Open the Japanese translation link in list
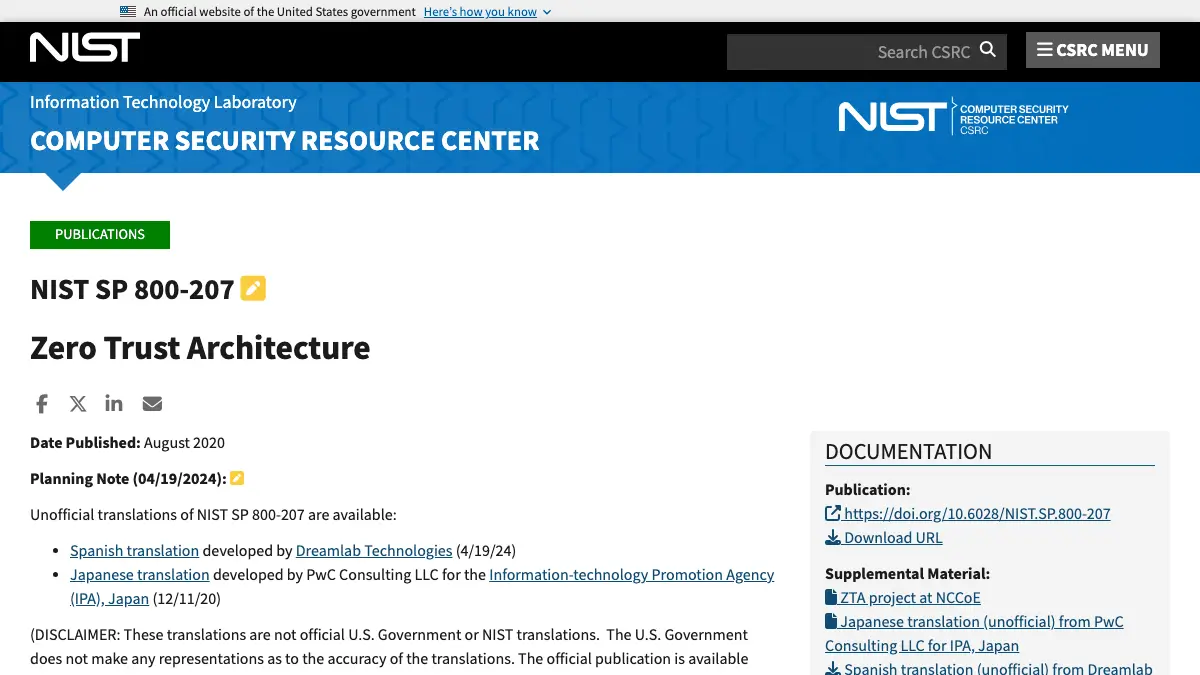The width and height of the screenshot is (1200, 675). pyautogui.click(x=140, y=575)
